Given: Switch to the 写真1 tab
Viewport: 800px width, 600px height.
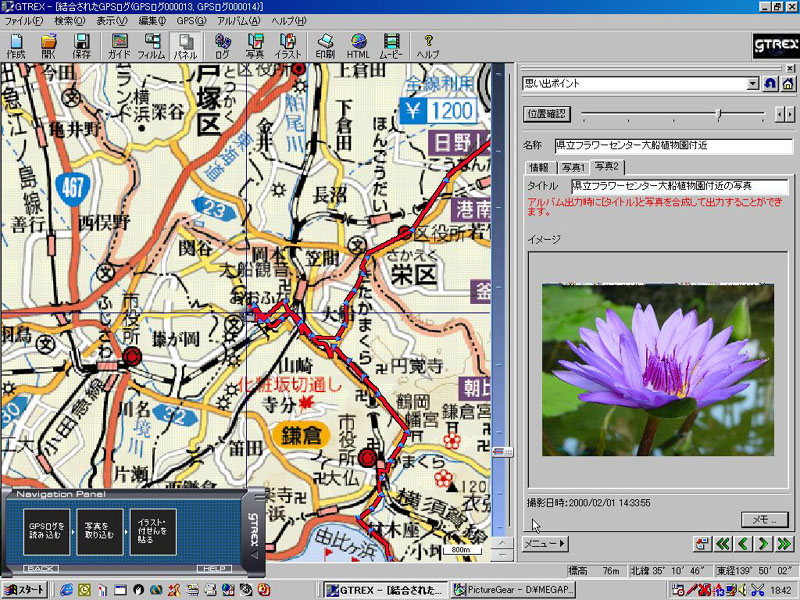Looking at the screenshot, I should (x=573, y=167).
